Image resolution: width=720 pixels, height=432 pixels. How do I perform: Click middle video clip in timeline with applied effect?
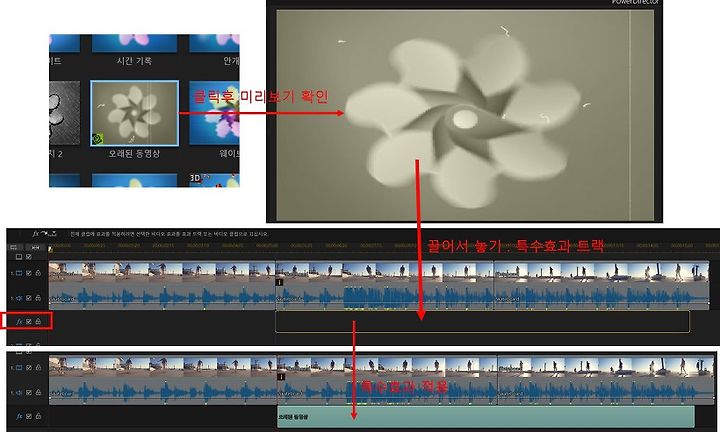[x=387, y=366]
